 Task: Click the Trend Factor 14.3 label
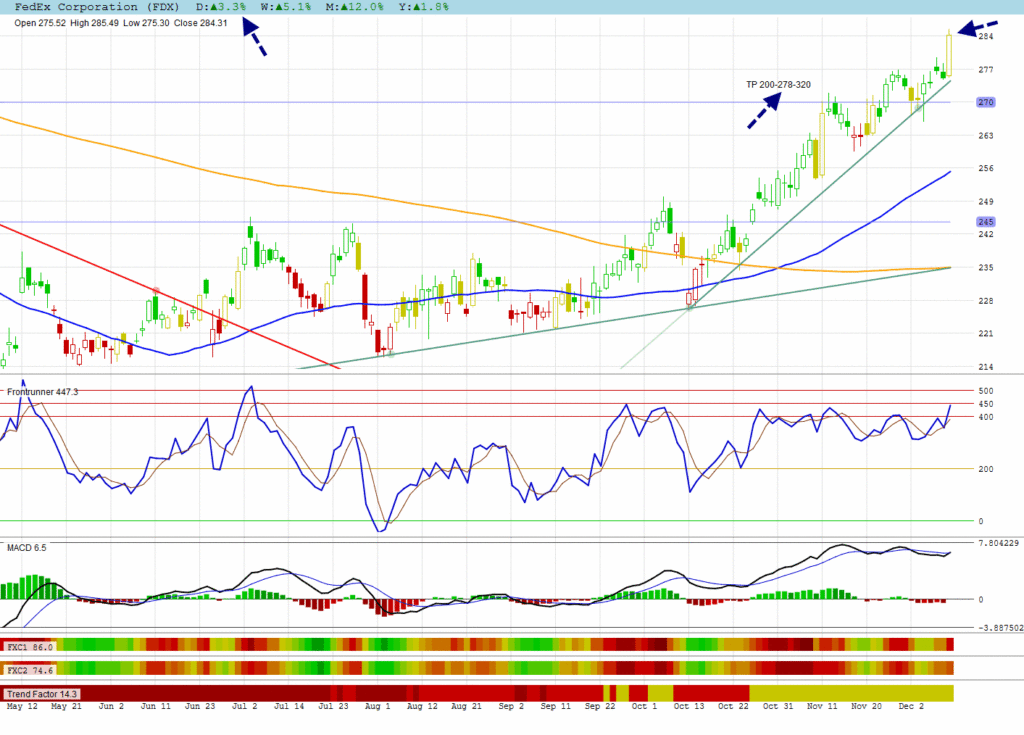42,693
